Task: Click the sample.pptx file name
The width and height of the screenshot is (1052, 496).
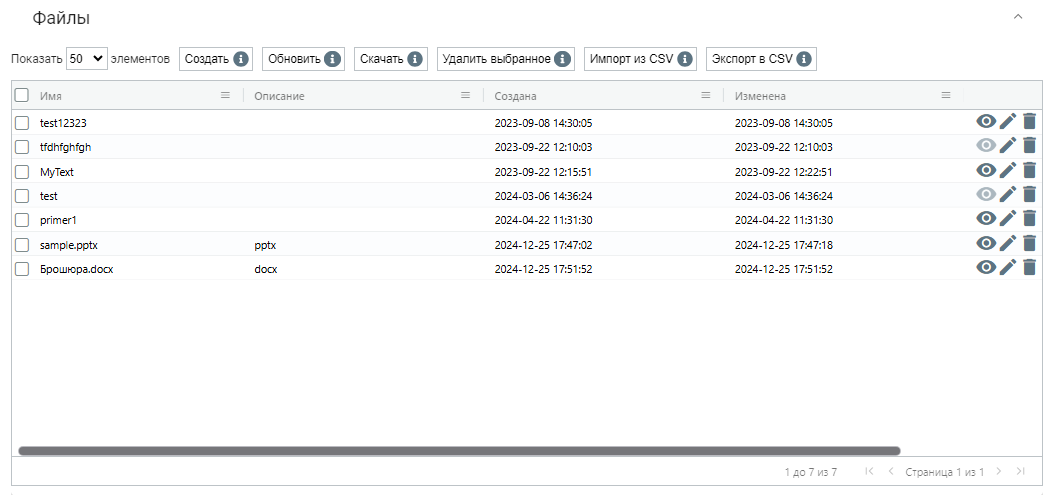Action: [68, 245]
